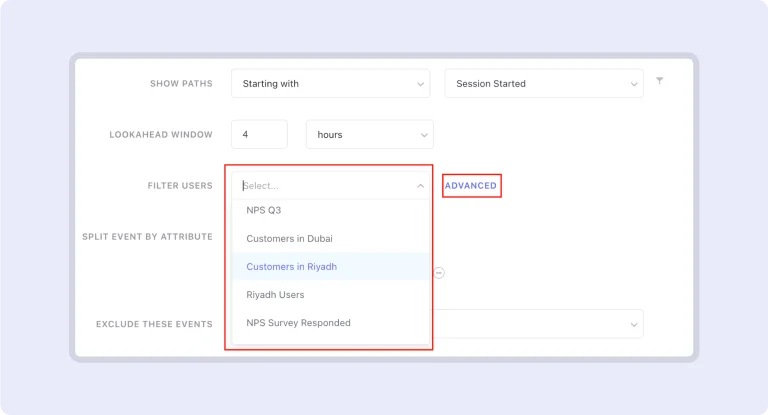Click the Filter Users label
768x415 pixels.
click(x=179, y=186)
